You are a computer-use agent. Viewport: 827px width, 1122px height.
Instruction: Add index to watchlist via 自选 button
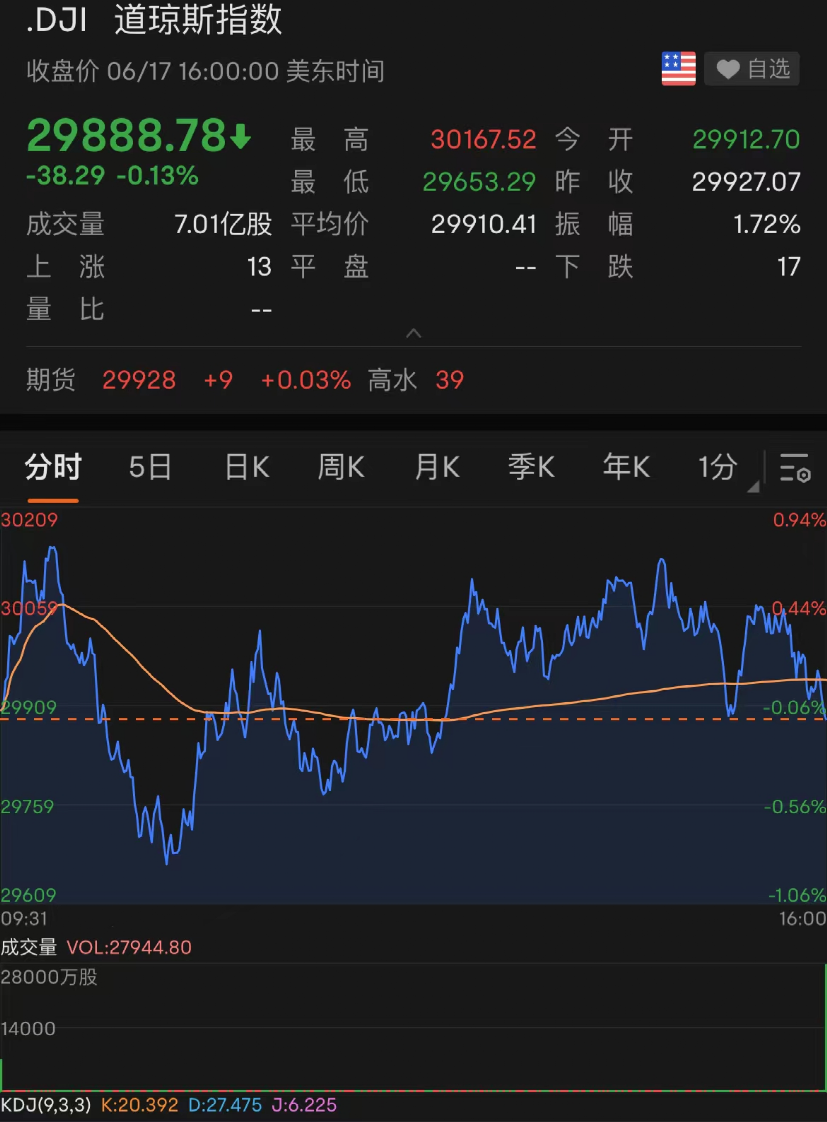[752, 69]
